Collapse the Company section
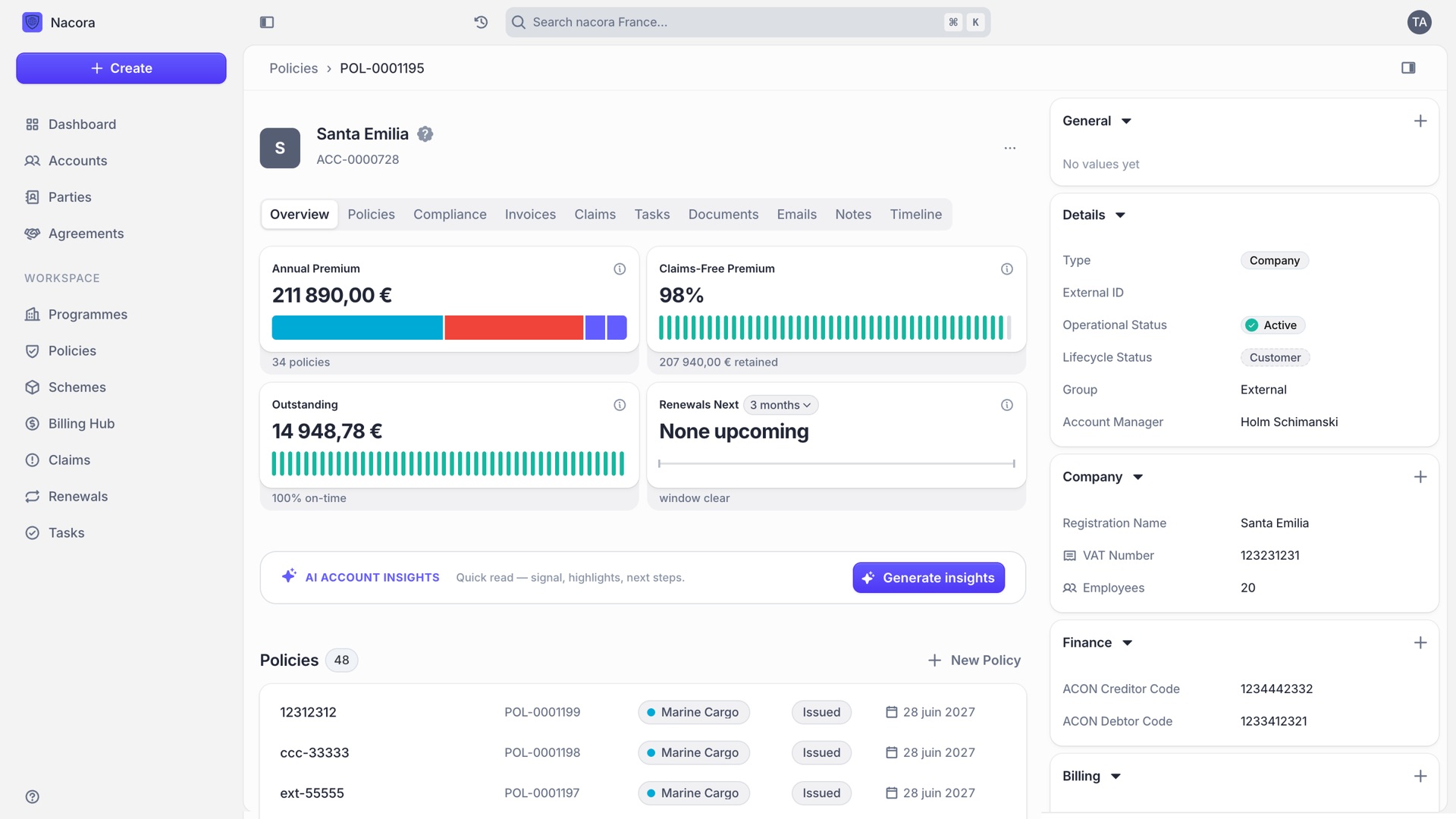Image resolution: width=1456 pixels, height=819 pixels. point(1137,476)
